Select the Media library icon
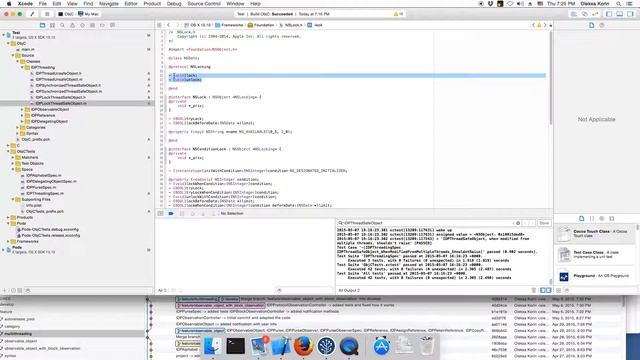This screenshot has height=360, width=640. point(611,219)
